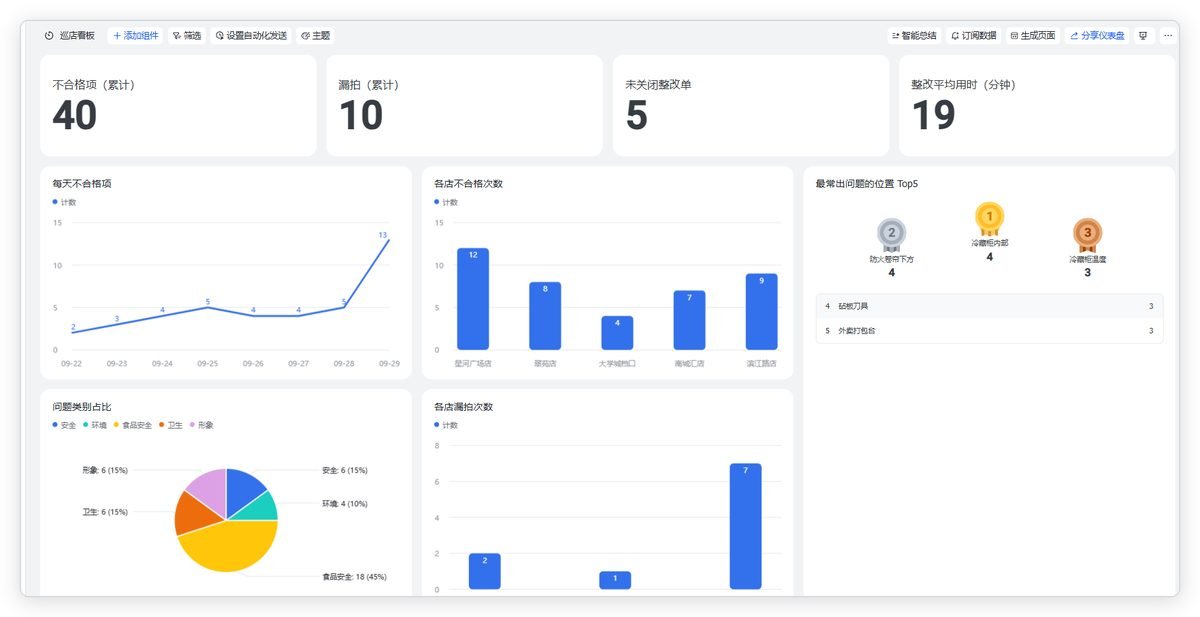Screen dimensions: 1200x617
Task: Choose the 主题 theme option
Action: point(316,36)
